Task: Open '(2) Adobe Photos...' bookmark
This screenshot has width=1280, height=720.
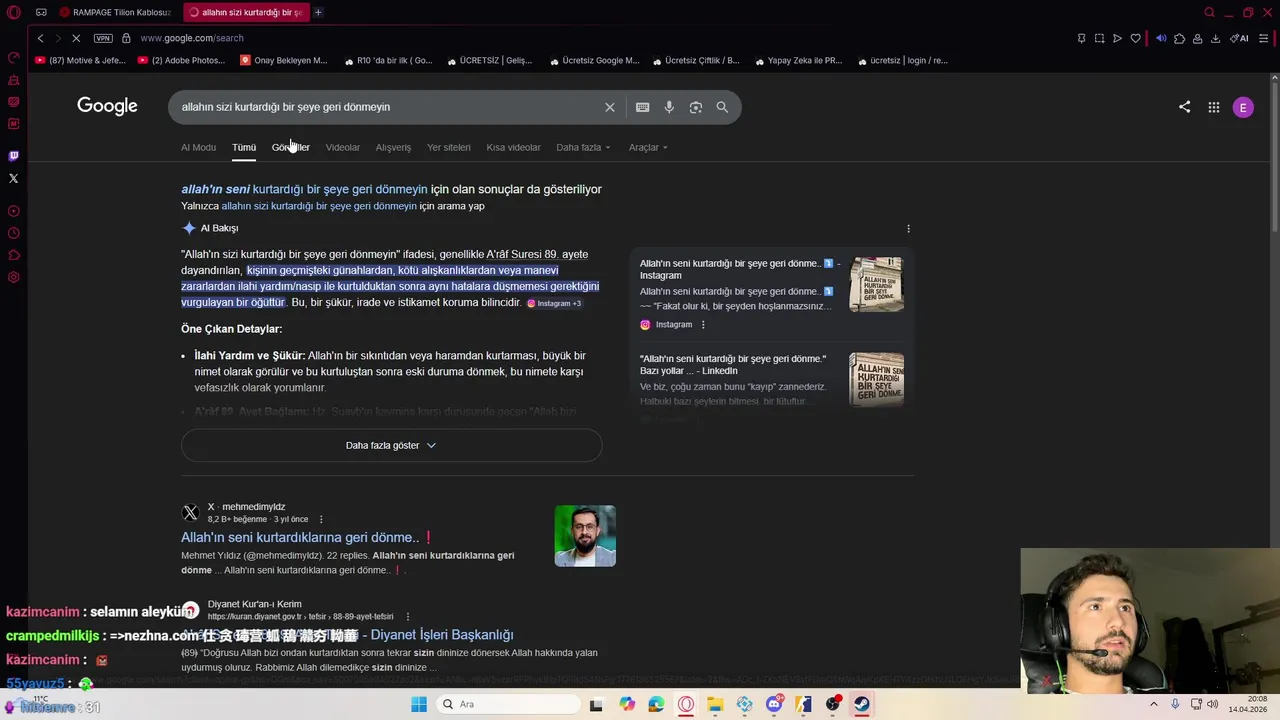Action: pyautogui.click(x=182, y=60)
